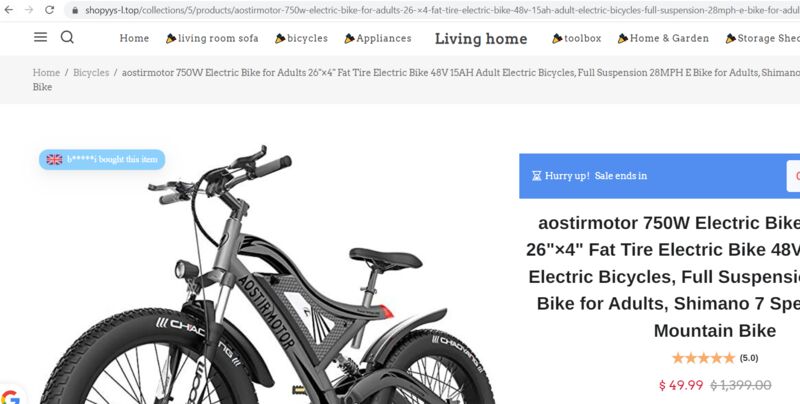The height and width of the screenshot is (404, 800).
Task: Click the search magnifier icon
Action: pyautogui.click(x=67, y=37)
